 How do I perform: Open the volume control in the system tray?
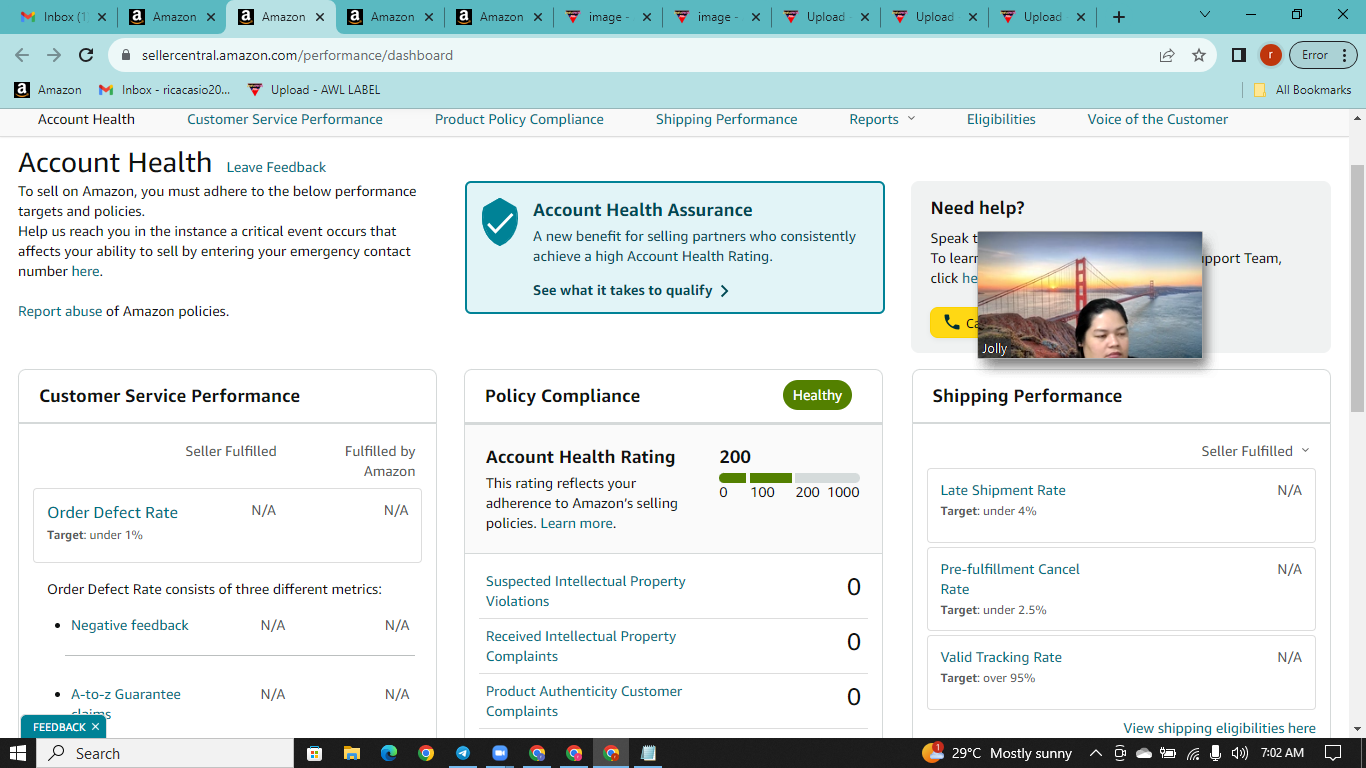tap(1240, 753)
